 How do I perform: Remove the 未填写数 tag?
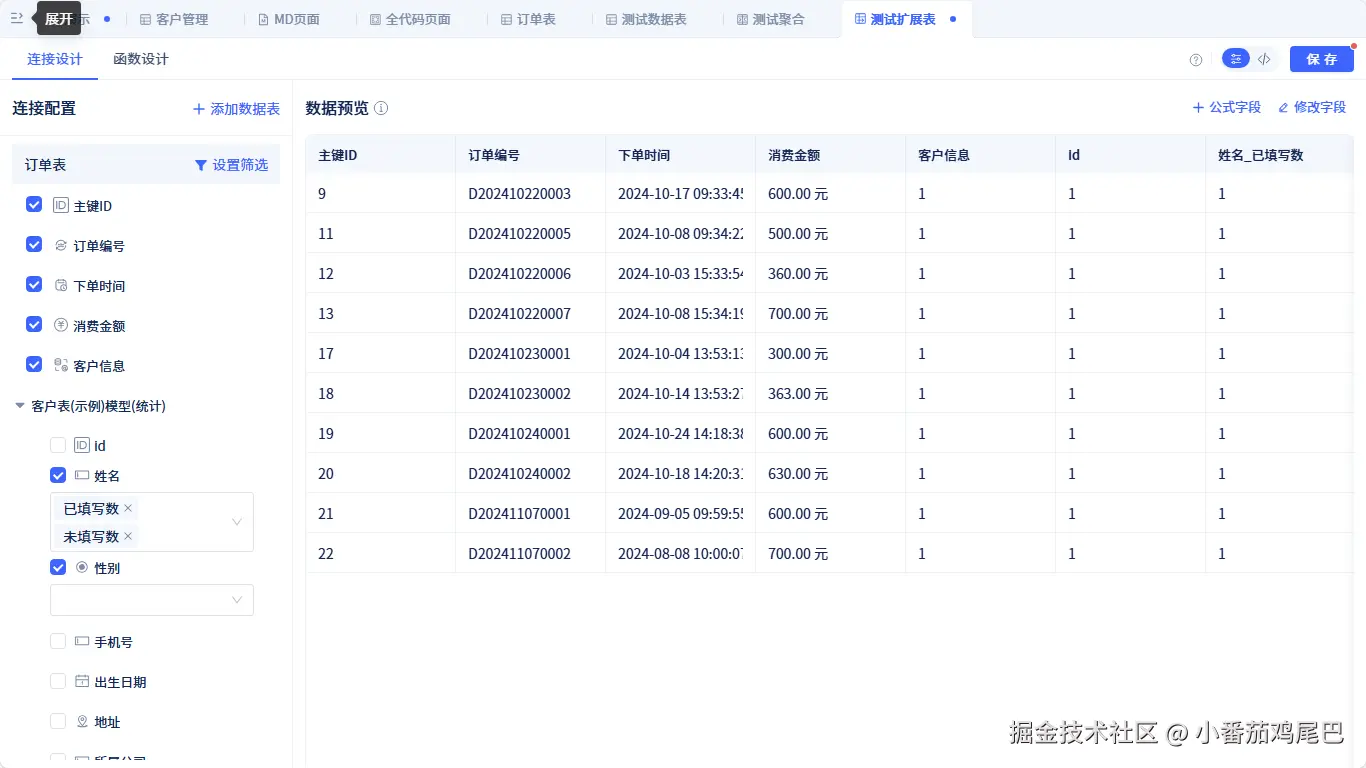[x=128, y=537]
